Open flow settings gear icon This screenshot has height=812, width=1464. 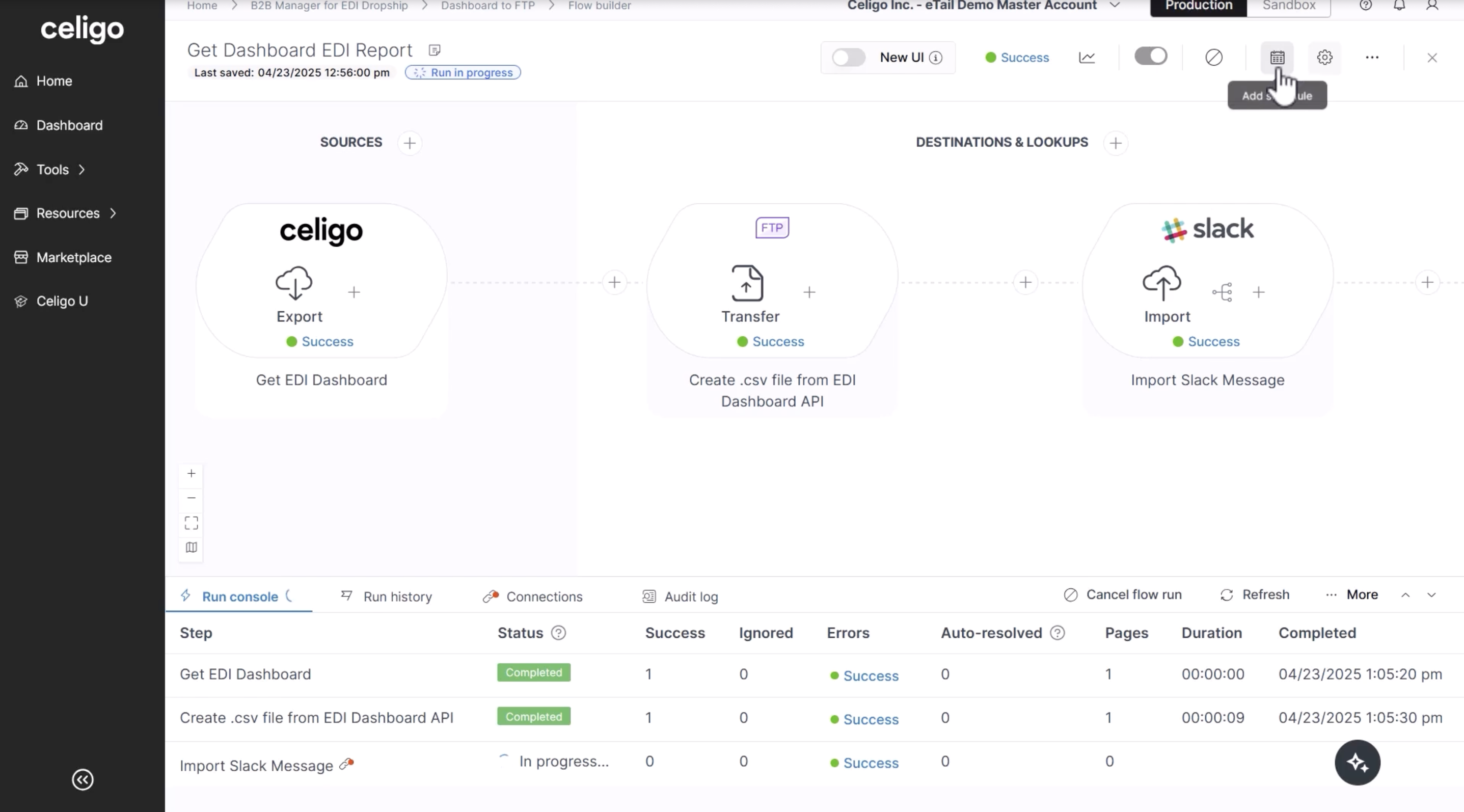pos(1324,58)
